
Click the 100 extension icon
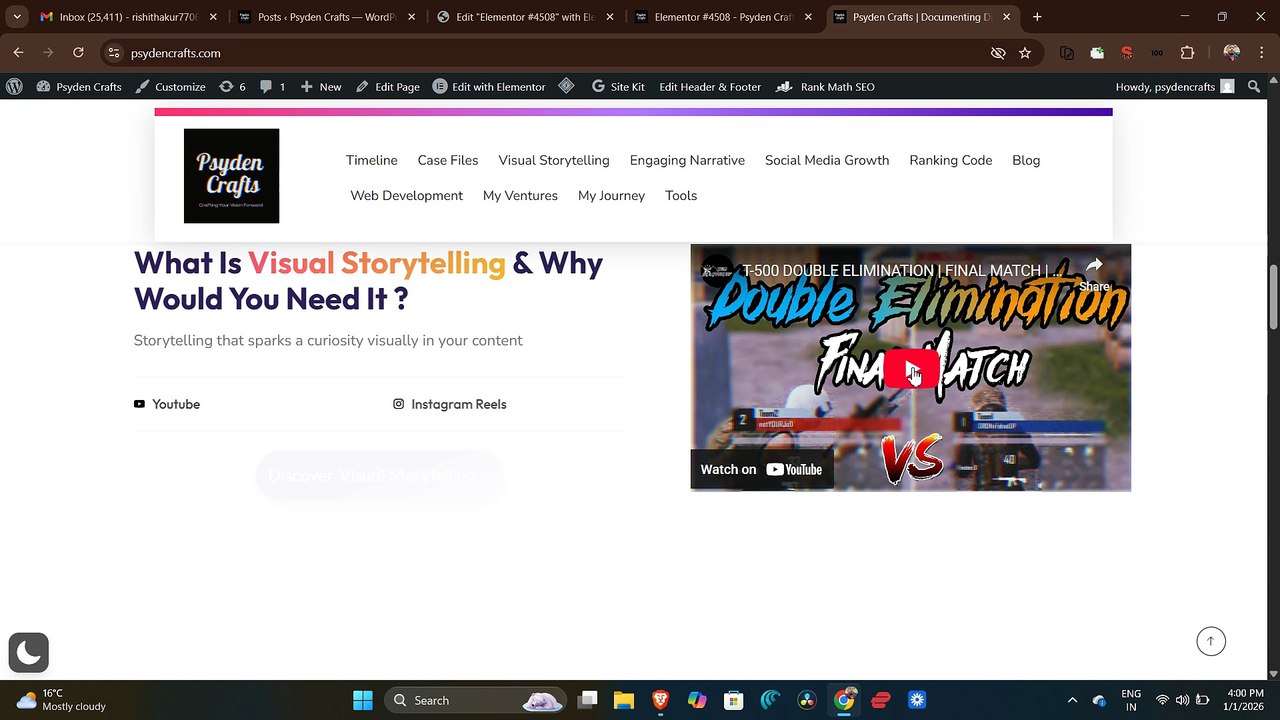pyautogui.click(x=1157, y=53)
